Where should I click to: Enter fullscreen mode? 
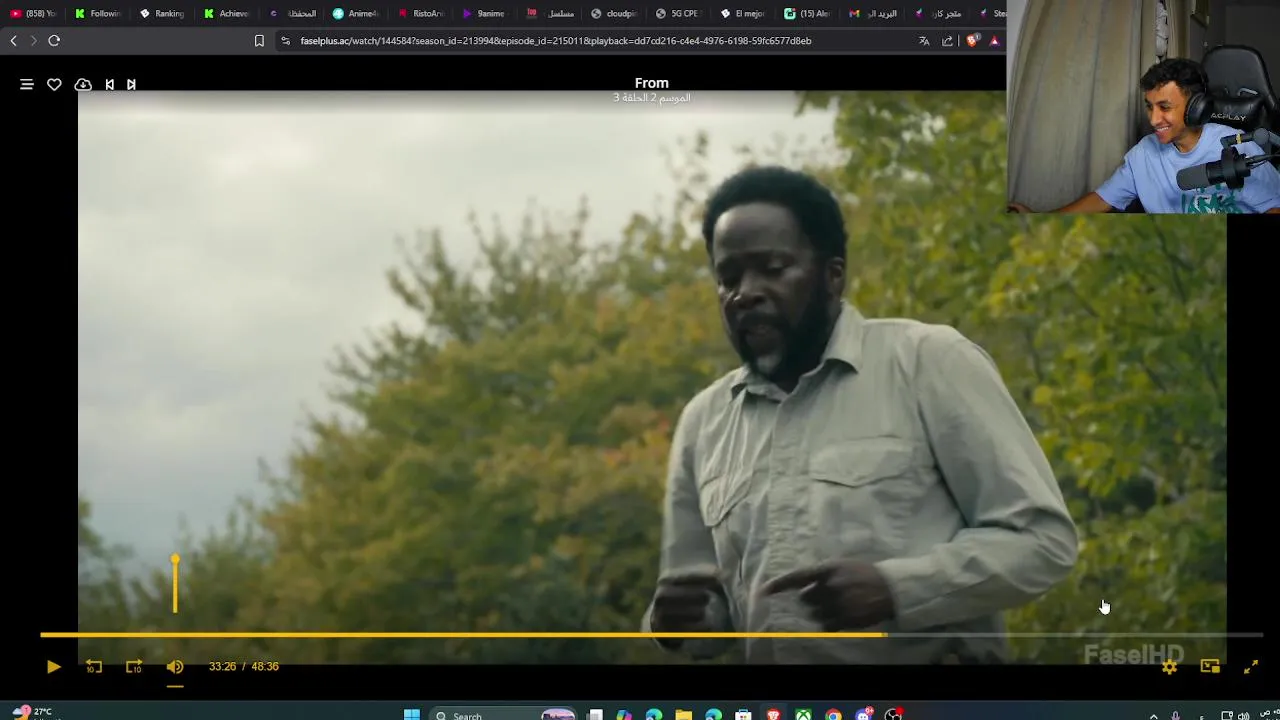coord(1251,667)
